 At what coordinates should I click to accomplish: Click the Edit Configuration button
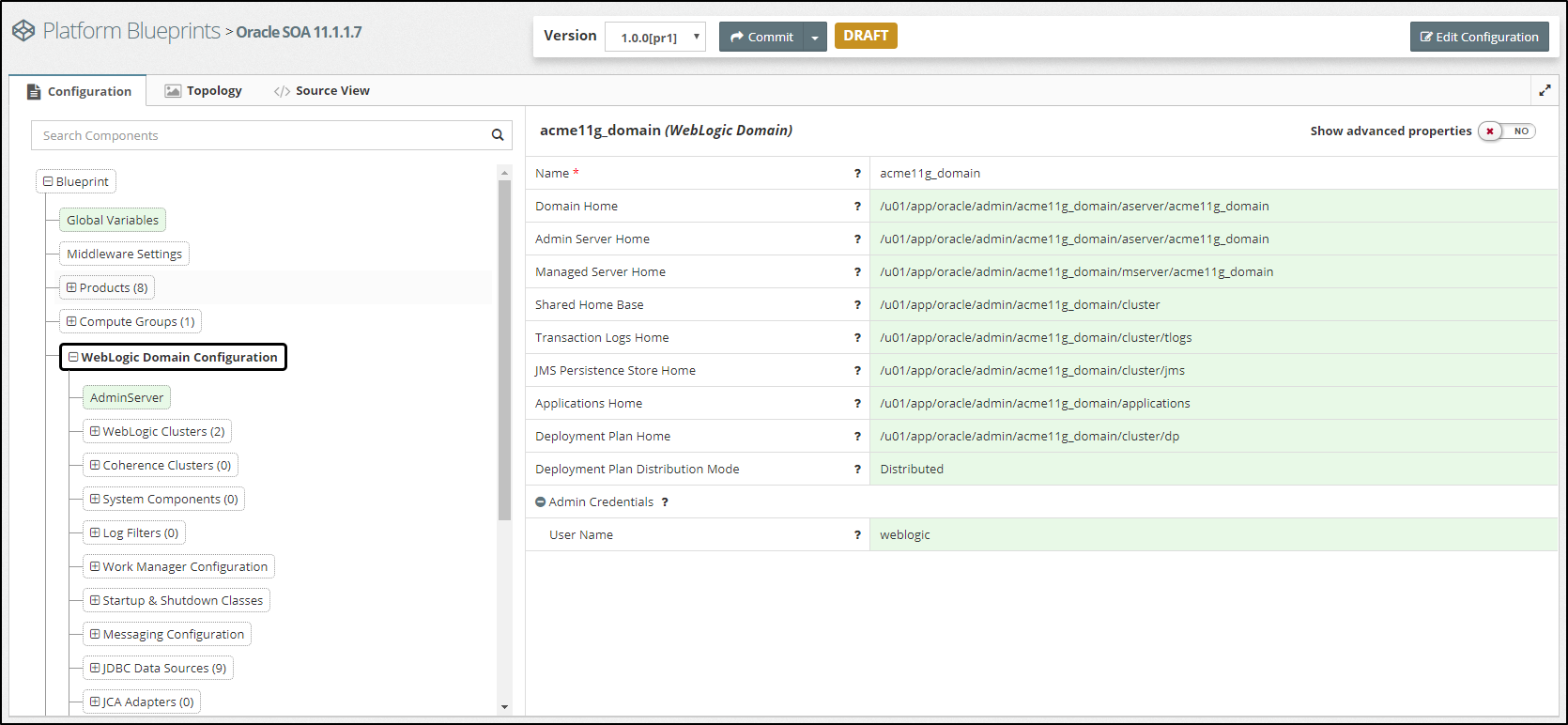[1479, 38]
